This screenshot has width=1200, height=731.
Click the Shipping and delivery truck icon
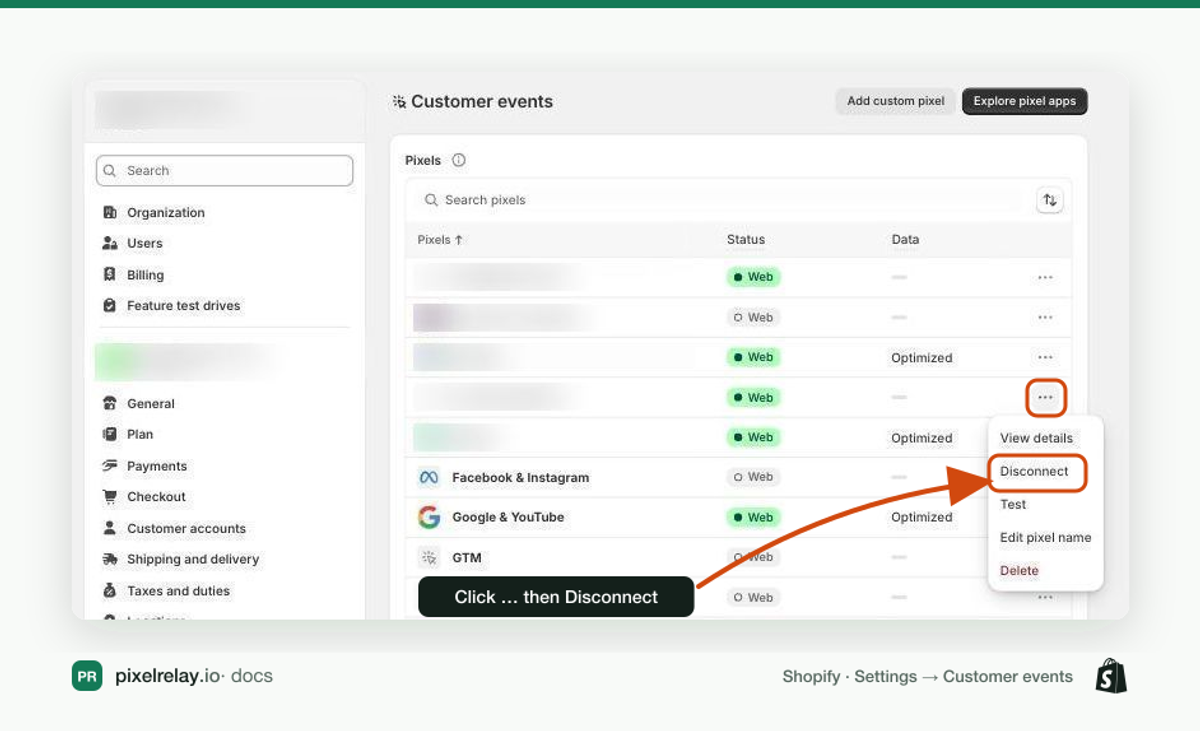[x=110, y=559]
